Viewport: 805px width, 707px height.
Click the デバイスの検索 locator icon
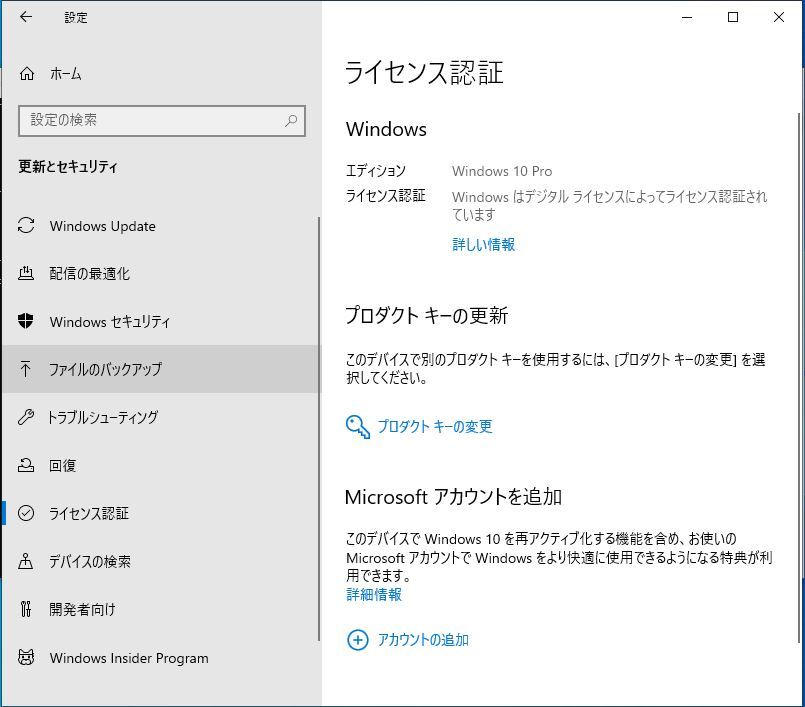26,561
